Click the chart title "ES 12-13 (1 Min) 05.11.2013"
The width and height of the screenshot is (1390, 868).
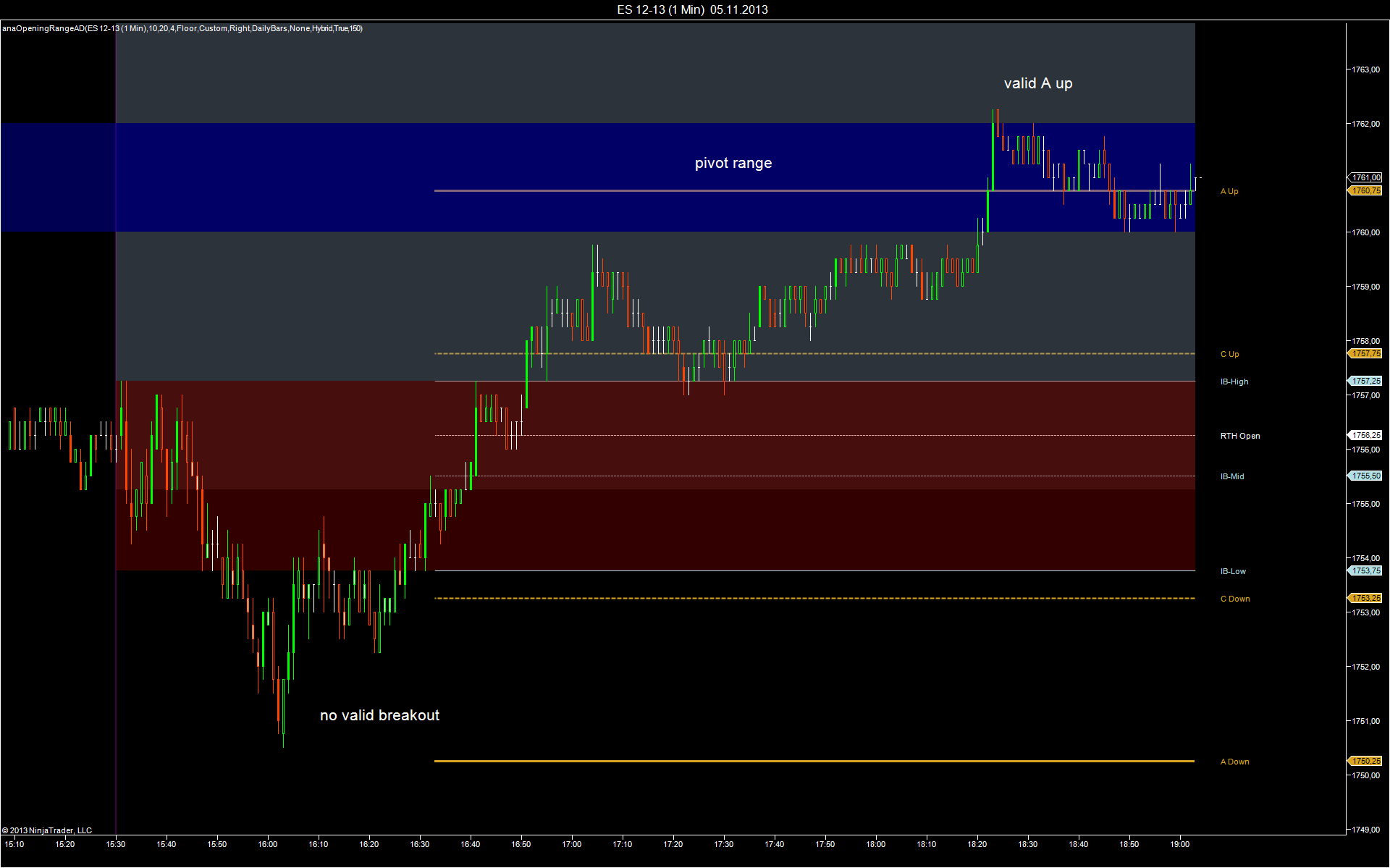click(692, 9)
